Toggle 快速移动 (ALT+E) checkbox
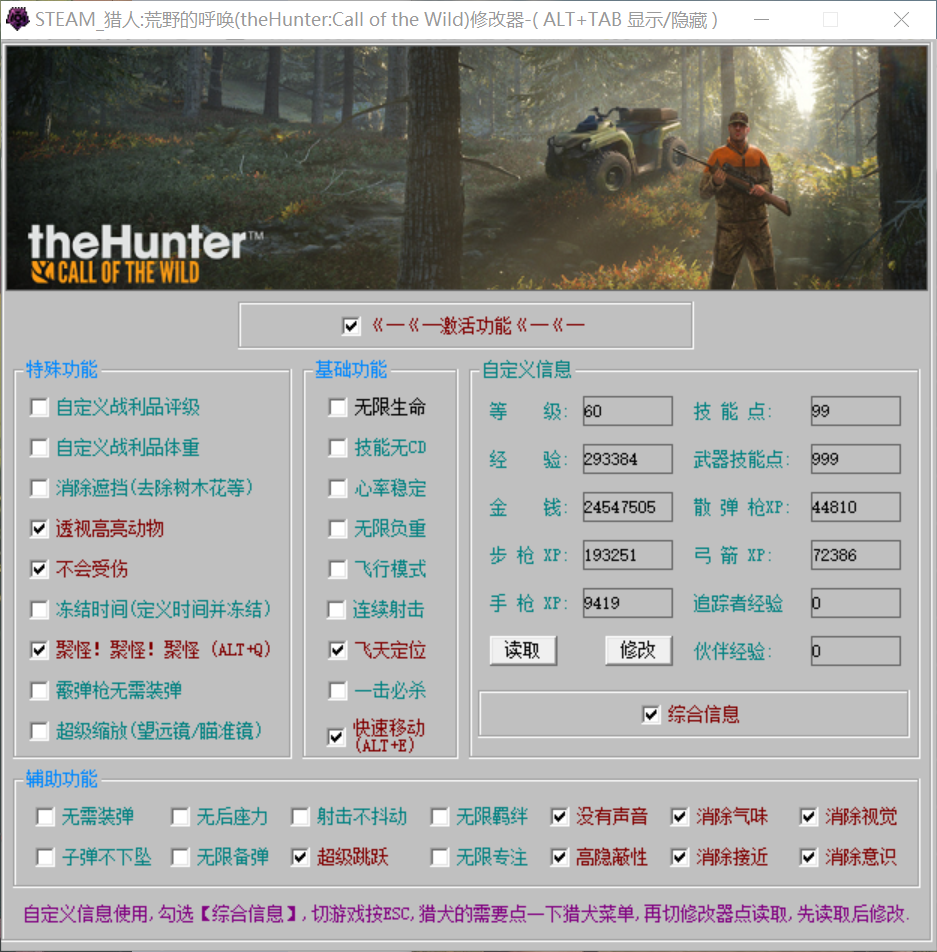The image size is (937, 952). [x=337, y=737]
